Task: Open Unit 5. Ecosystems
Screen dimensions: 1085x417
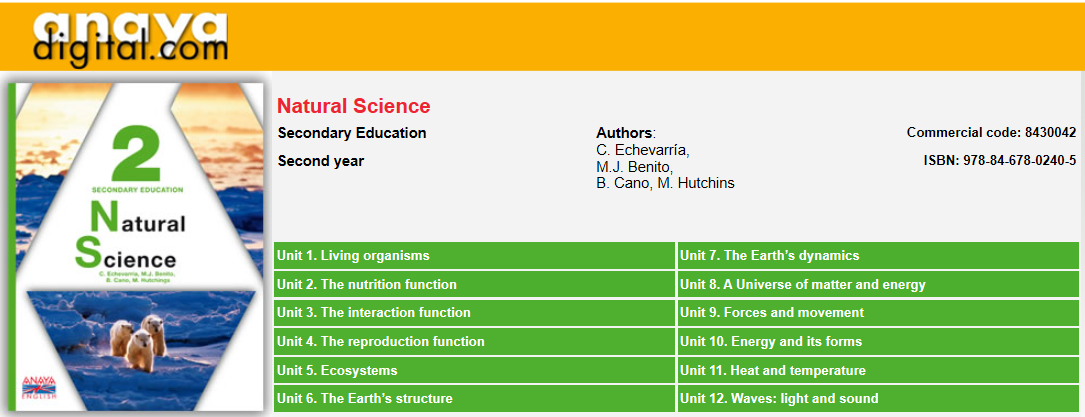Action: (x=474, y=371)
